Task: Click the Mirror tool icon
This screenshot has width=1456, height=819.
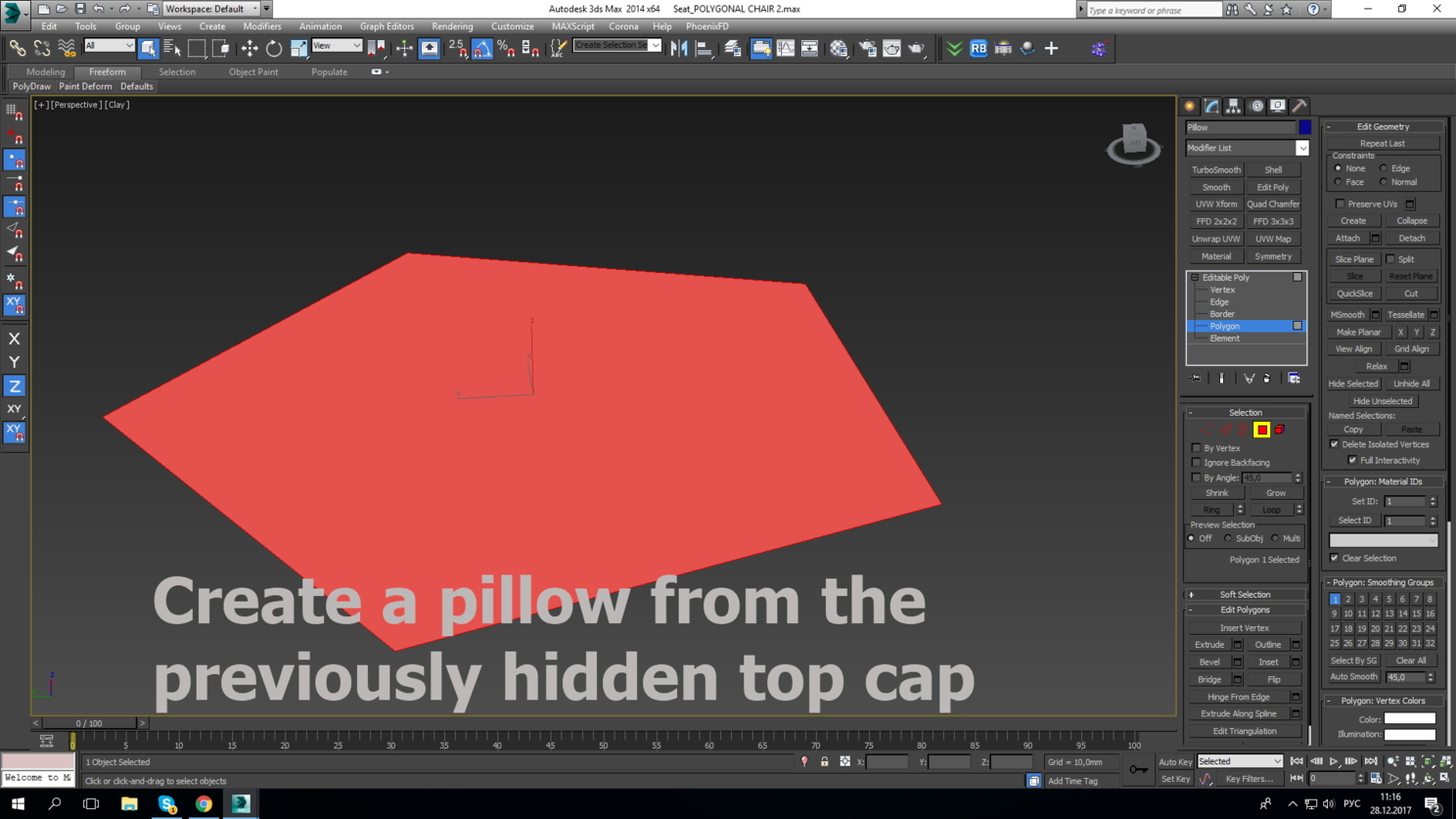Action: pyautogui.click(x=679, y=48)
